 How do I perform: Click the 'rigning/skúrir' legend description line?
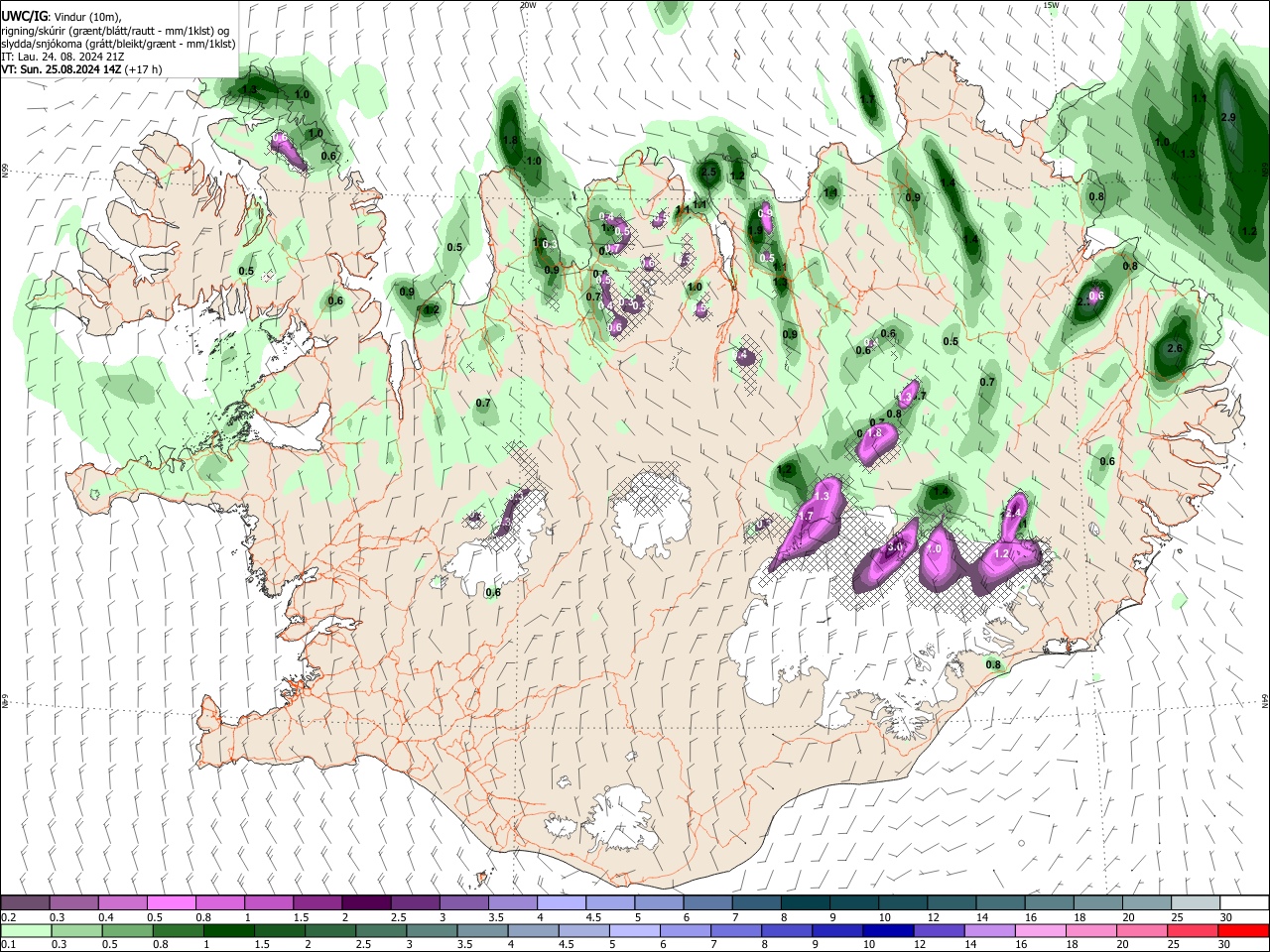click(115, 31)
